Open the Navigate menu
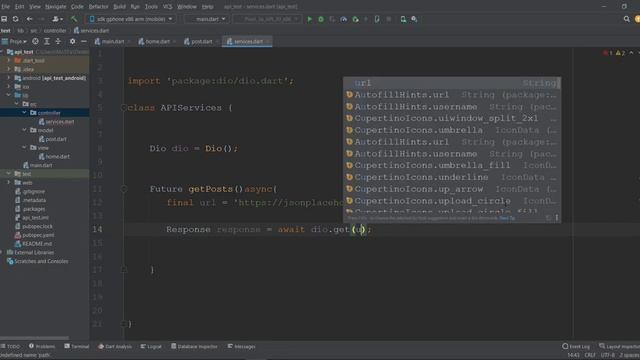Screen dimensions: 640x360 [x=55, y=7]
